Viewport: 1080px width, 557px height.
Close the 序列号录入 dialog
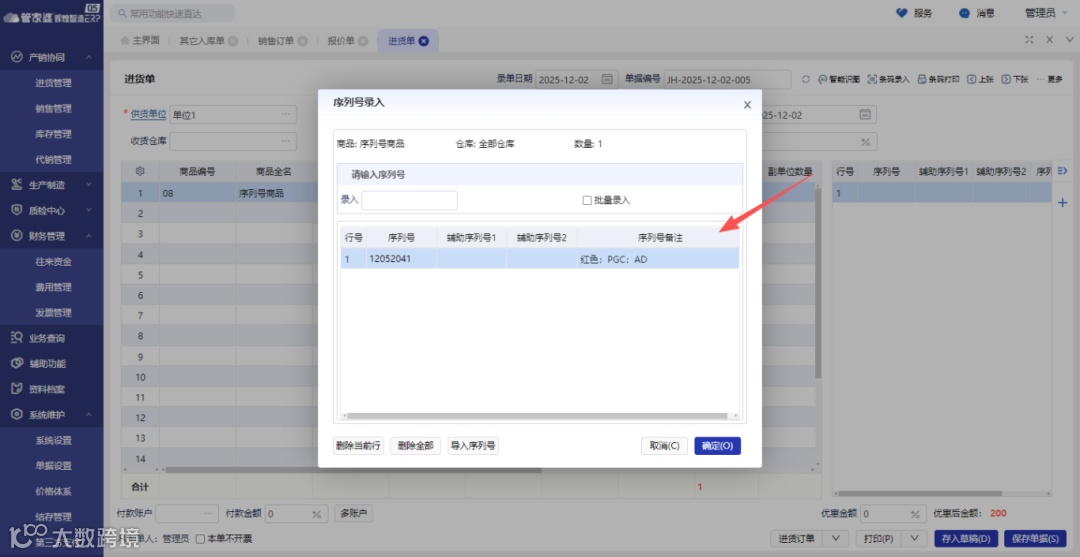[x=747, y=105]
